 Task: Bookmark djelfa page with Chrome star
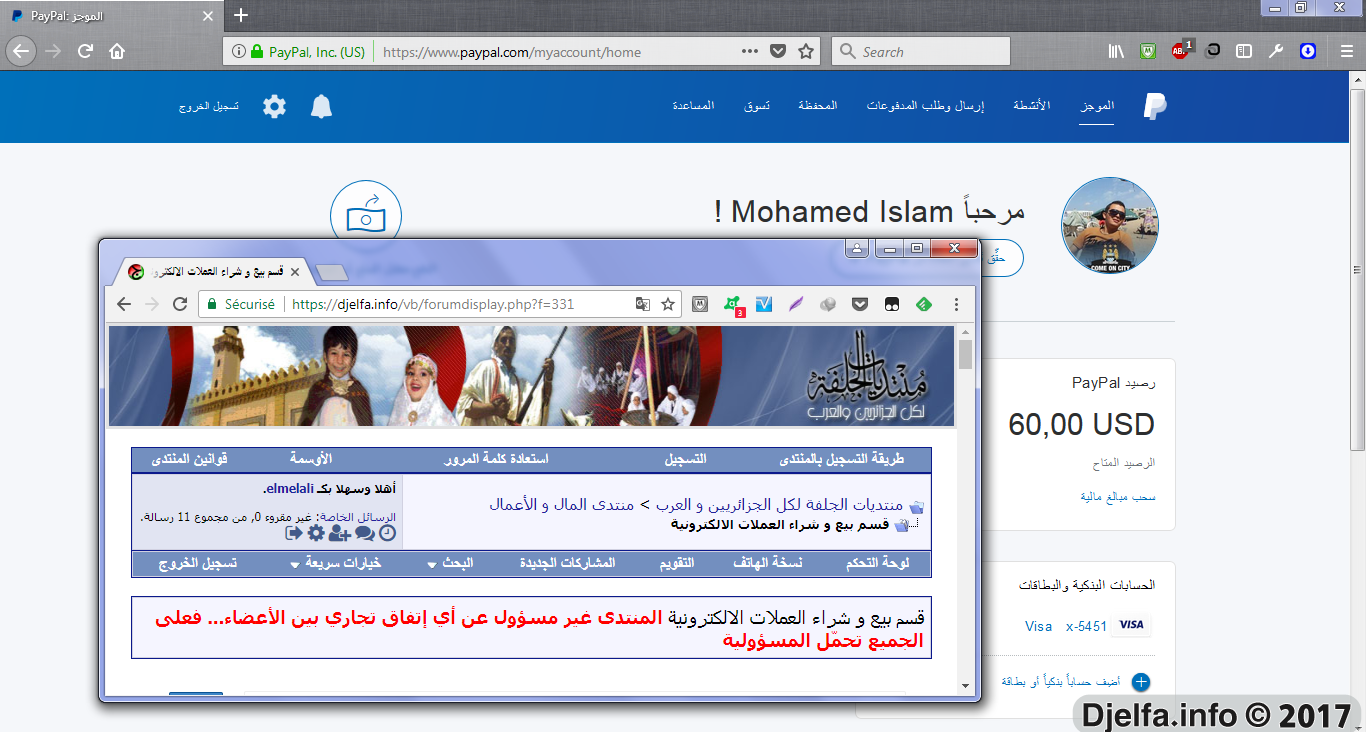point(668,304)
